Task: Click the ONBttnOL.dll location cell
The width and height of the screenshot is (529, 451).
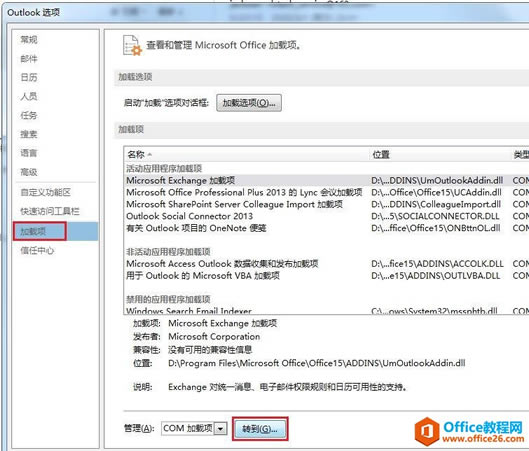Action: [436, 228]
